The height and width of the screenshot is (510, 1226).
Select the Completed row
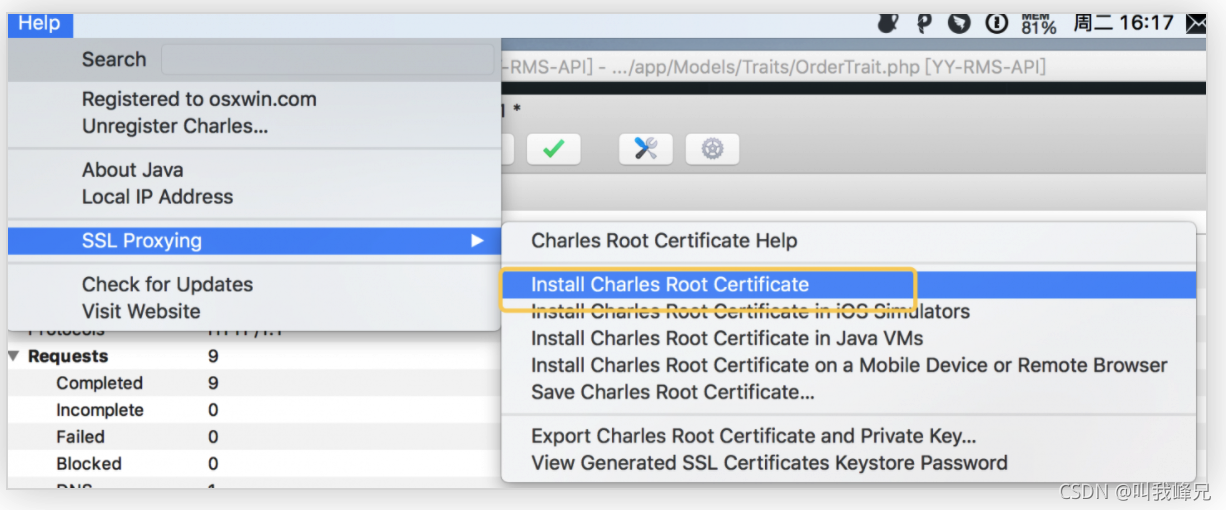click(254, 383)
